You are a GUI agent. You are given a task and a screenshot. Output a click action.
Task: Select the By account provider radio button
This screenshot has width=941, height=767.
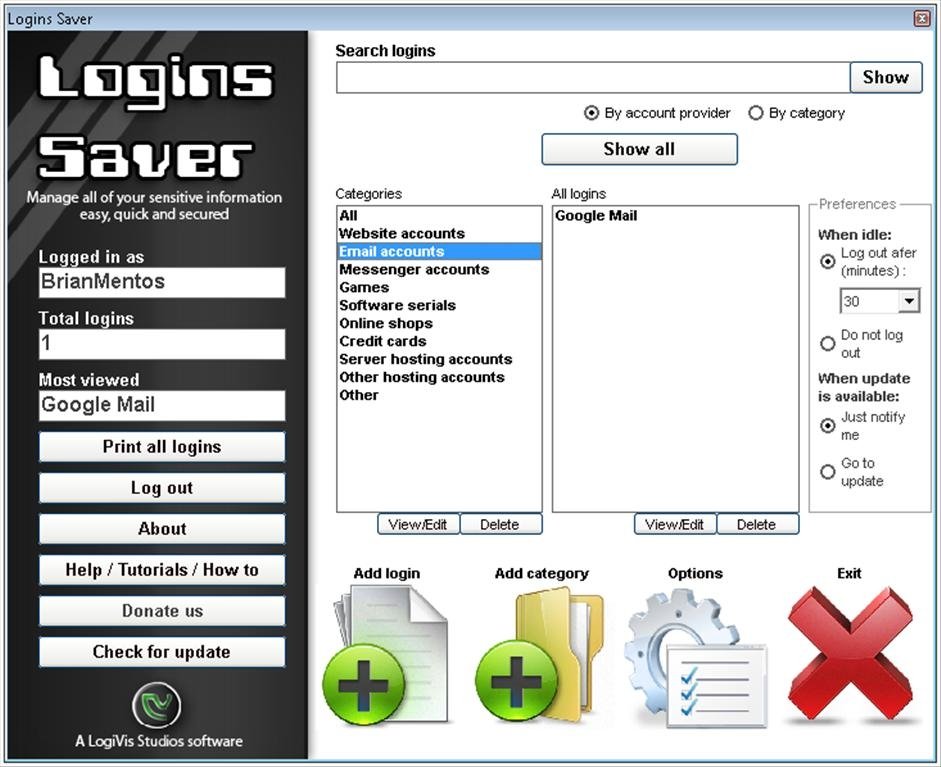click(591, 113)
